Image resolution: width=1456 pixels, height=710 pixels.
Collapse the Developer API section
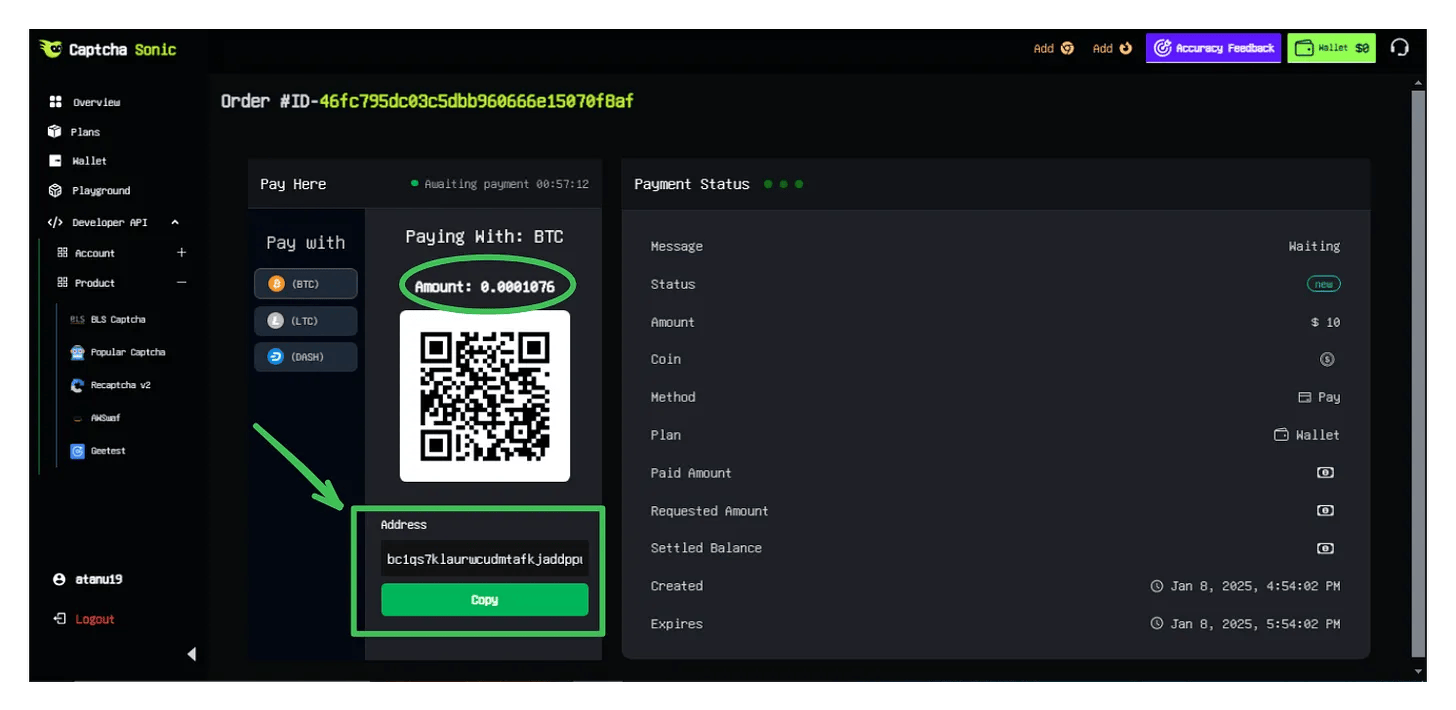[x=175, y=222]
